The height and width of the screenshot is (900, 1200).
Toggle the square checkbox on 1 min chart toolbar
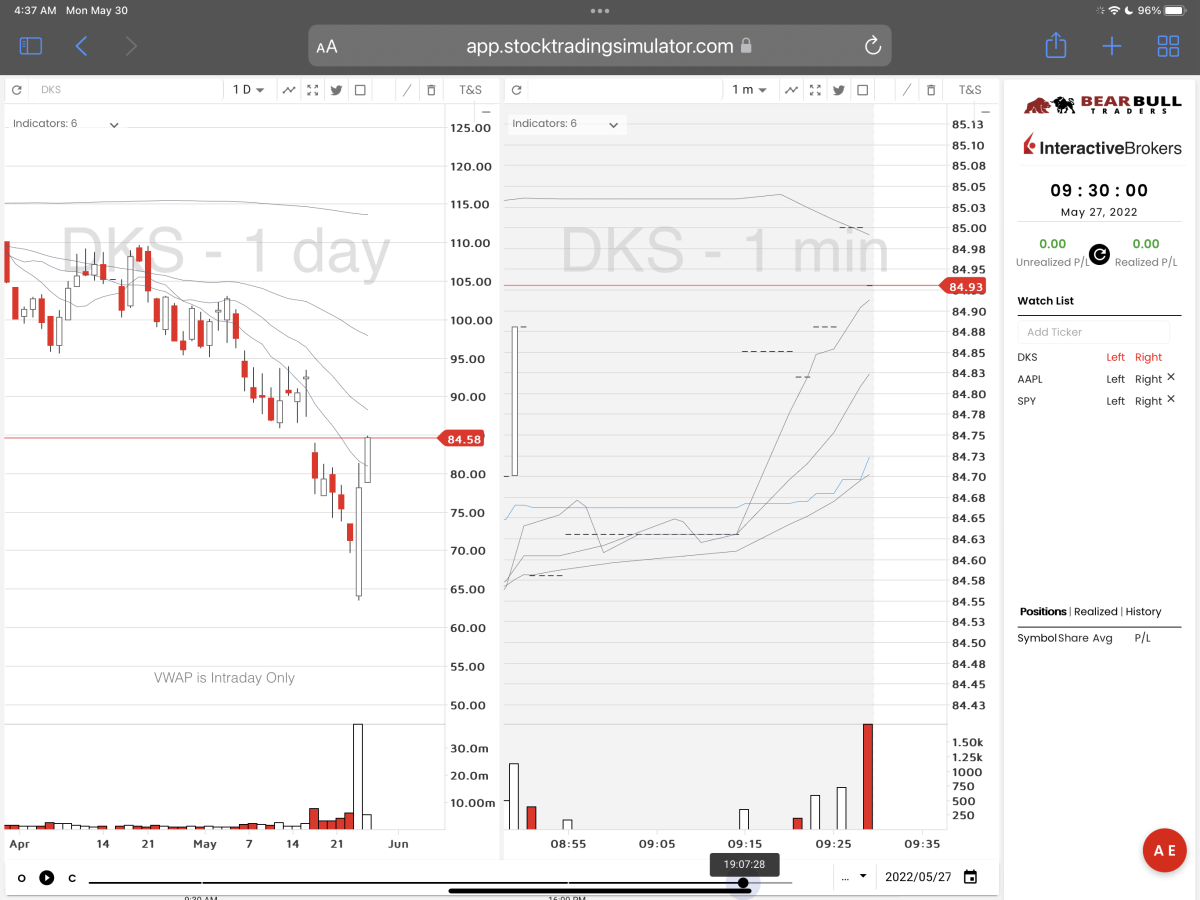tap(862, 90)
